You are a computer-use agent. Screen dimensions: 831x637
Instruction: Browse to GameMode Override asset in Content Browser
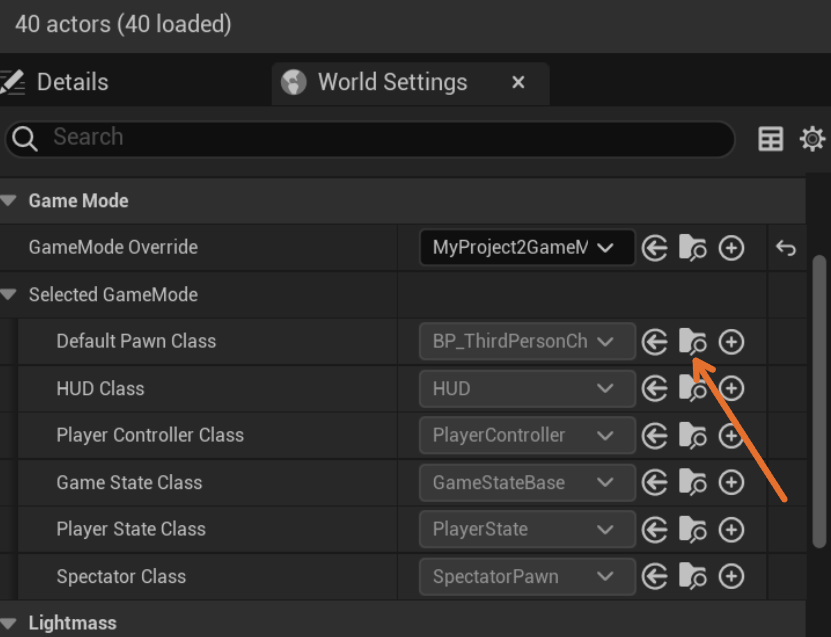[692, 248]
